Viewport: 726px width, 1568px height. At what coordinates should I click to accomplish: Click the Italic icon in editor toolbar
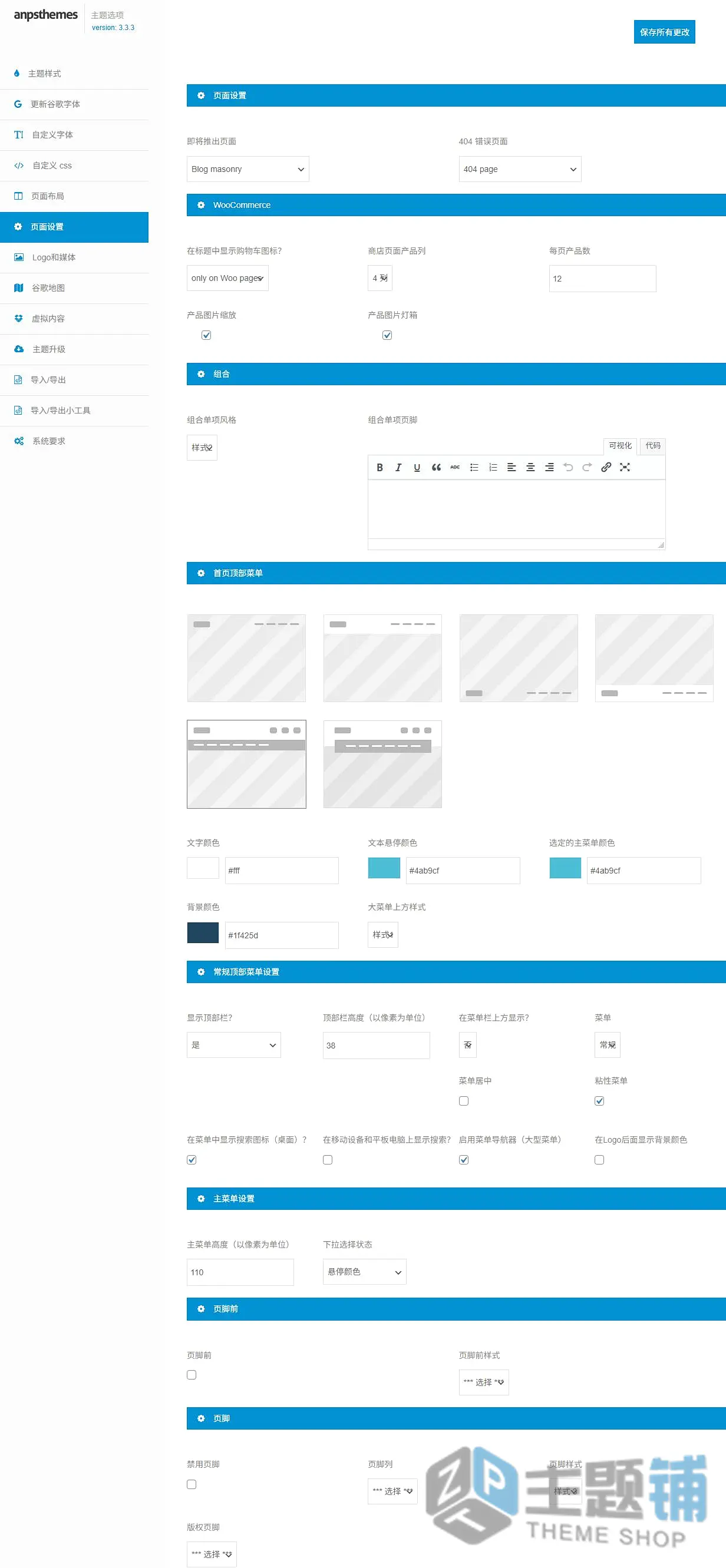(x=398, y=468)
